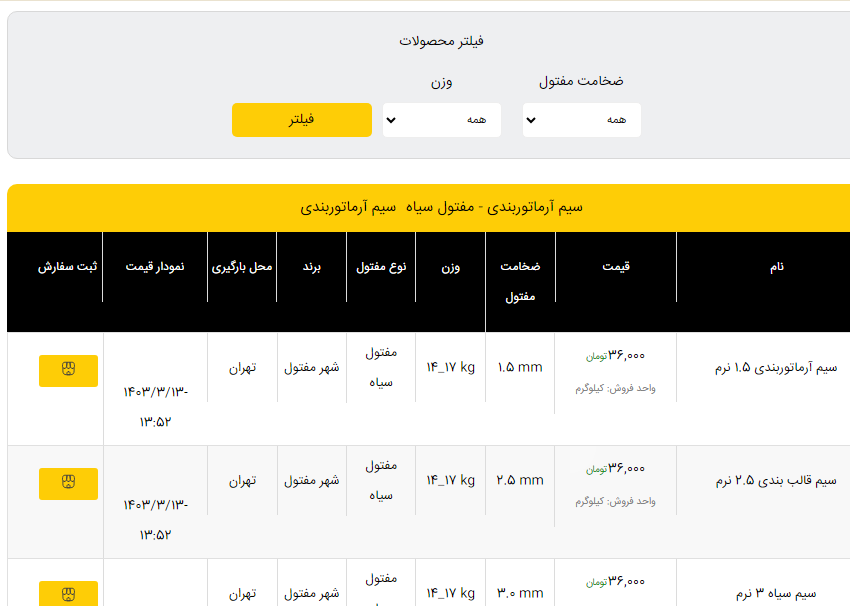Click the محل بارگیری column header

click(242, 267)
